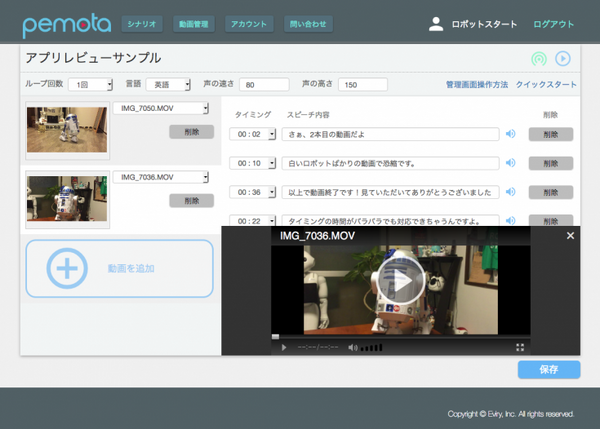
Task: Close the IMG_7036.MOV video popup
Action: [x=570, y=236]
